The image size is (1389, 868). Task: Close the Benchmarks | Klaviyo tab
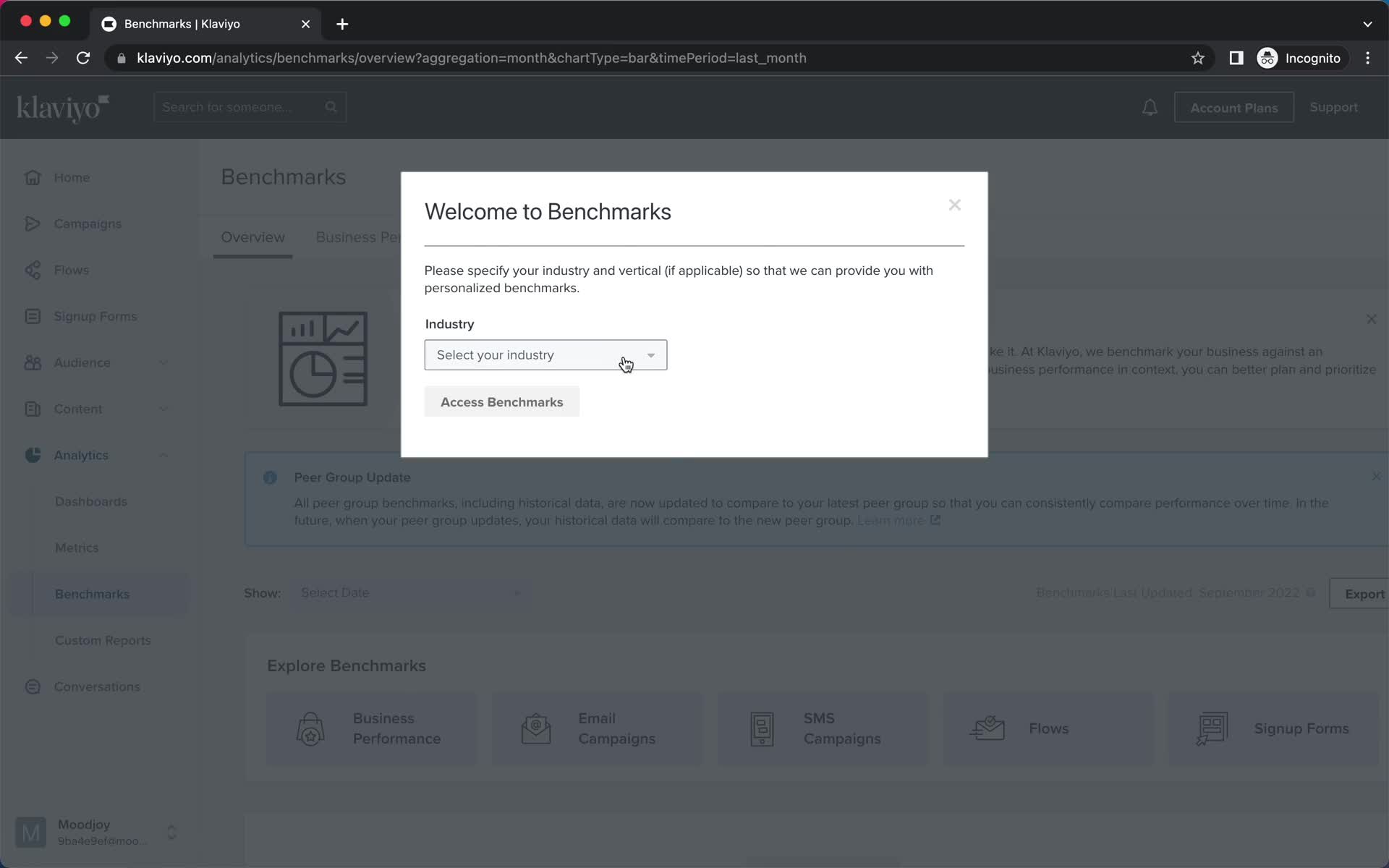point(305,24)
